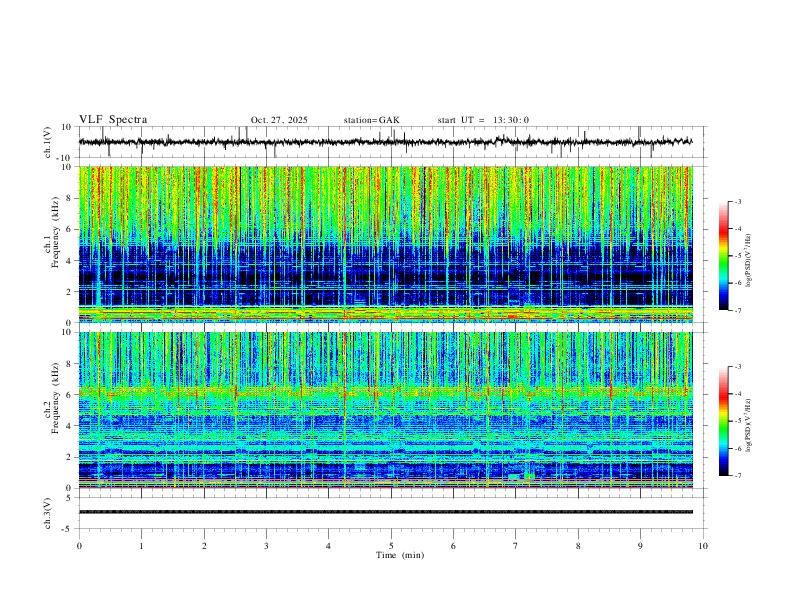Viewport: 792px width, 612px height.
Task: Click the ch.1 PSD color bar
Action: [x=723, y=256]
